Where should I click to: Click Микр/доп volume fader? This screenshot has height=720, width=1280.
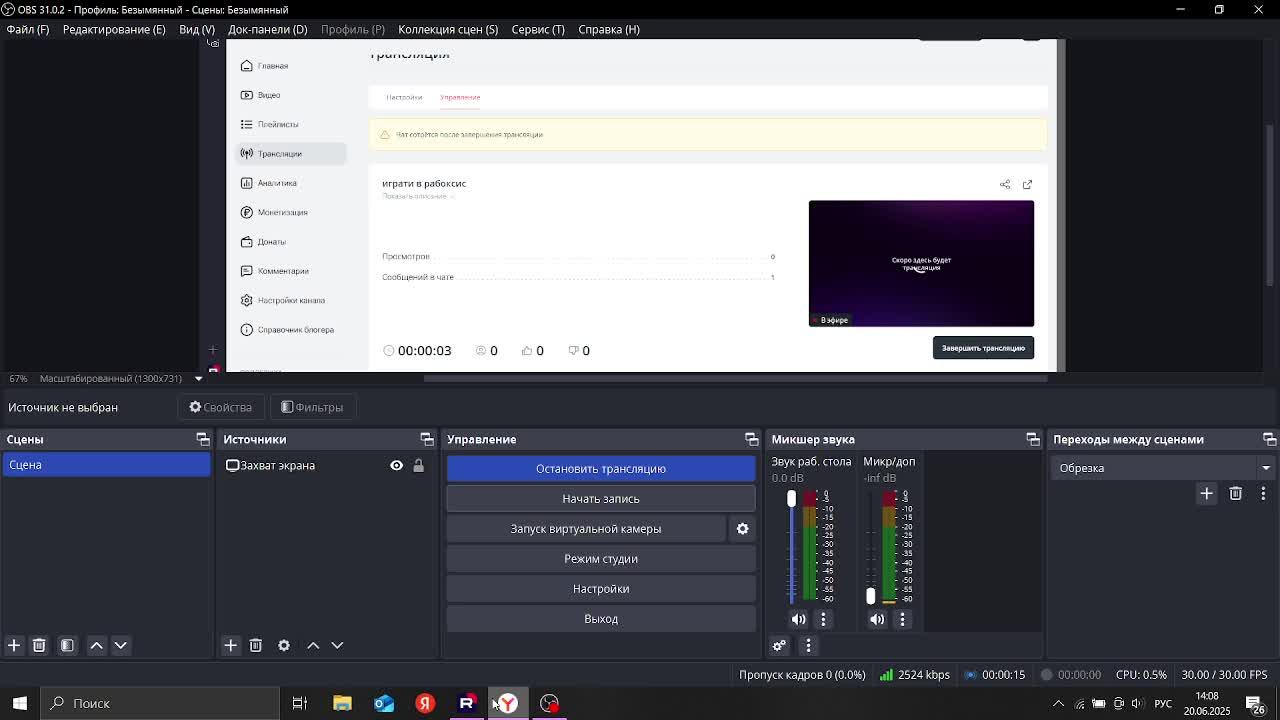coord(870,595)
